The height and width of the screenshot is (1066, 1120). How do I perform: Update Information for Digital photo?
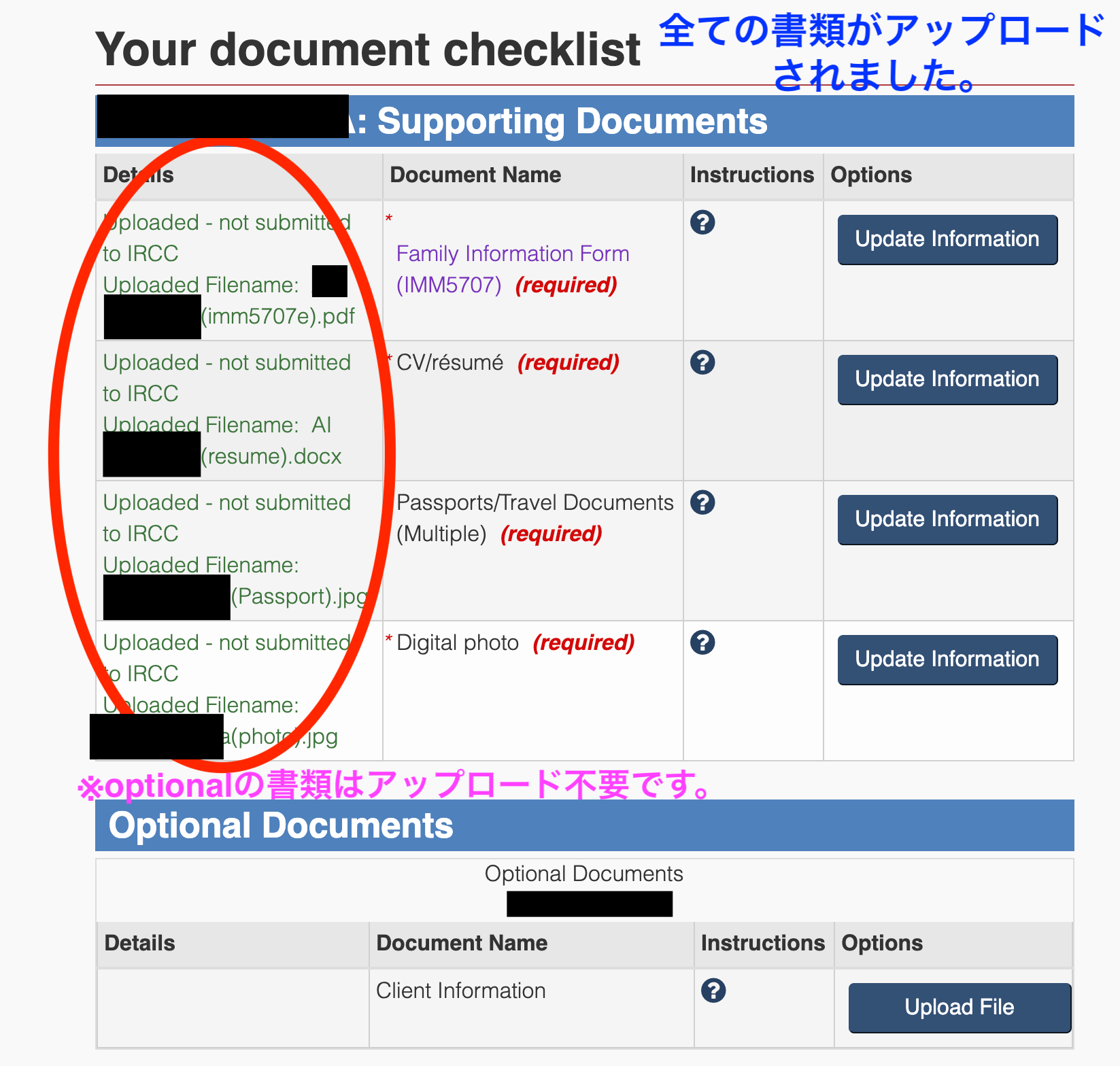coord(947,659)
